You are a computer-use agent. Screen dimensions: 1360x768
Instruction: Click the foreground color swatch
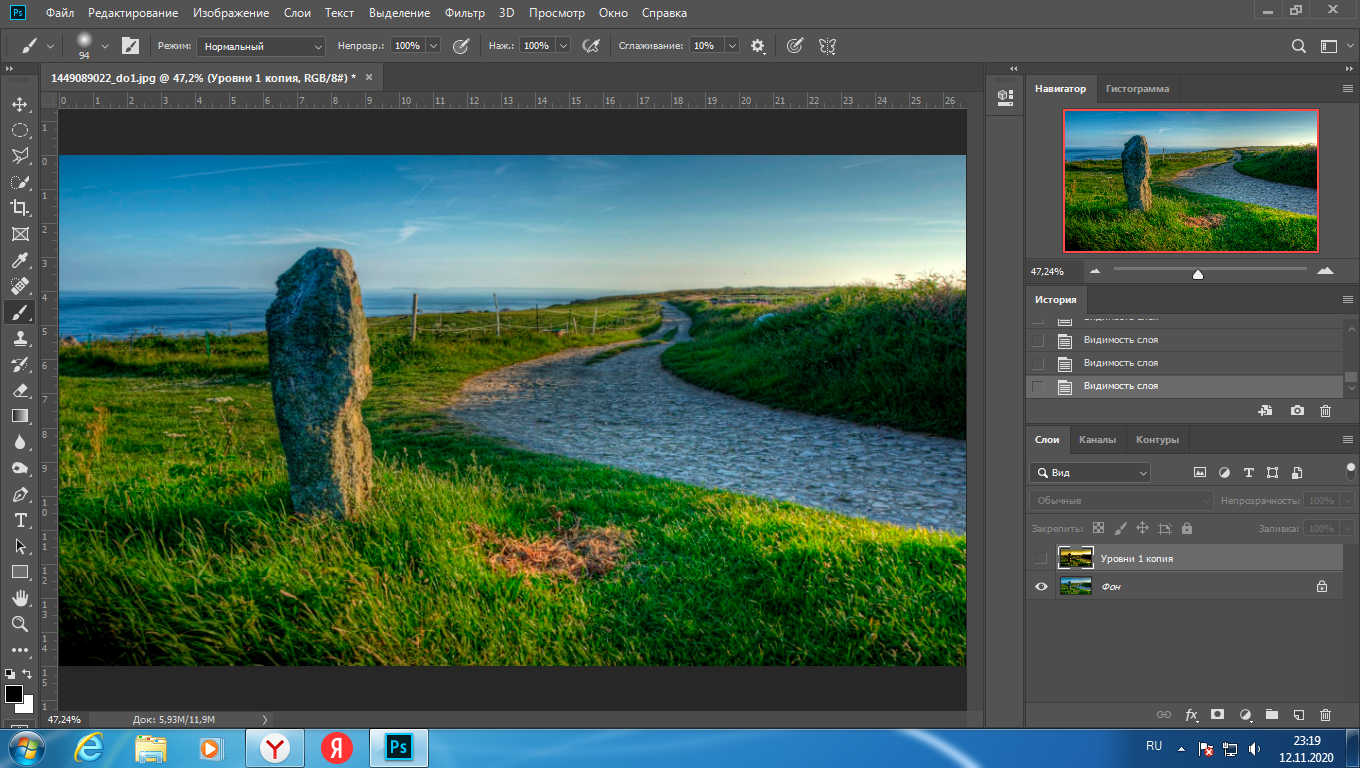pos(14,694)
